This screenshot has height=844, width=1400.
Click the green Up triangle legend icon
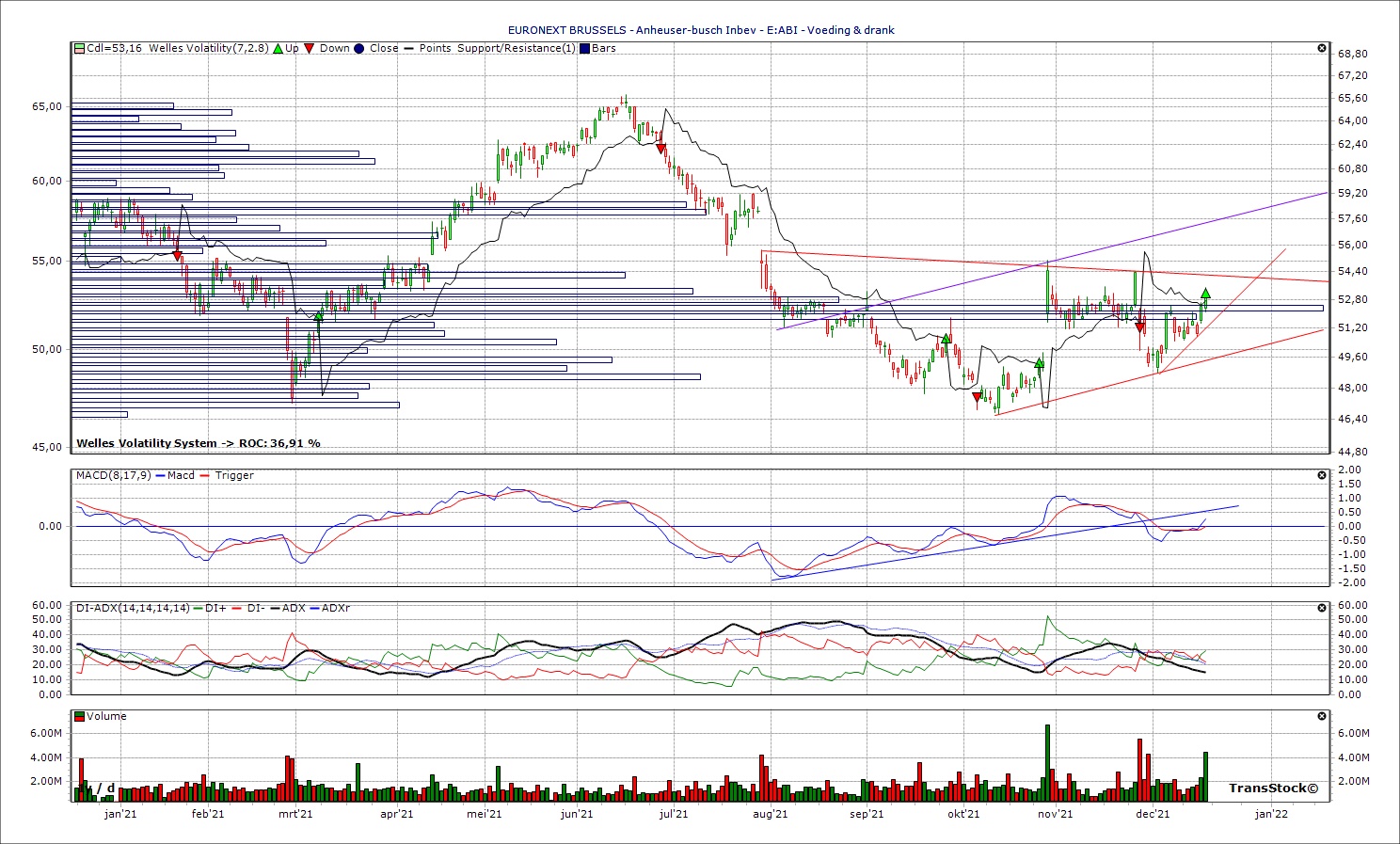click(278, 48)
